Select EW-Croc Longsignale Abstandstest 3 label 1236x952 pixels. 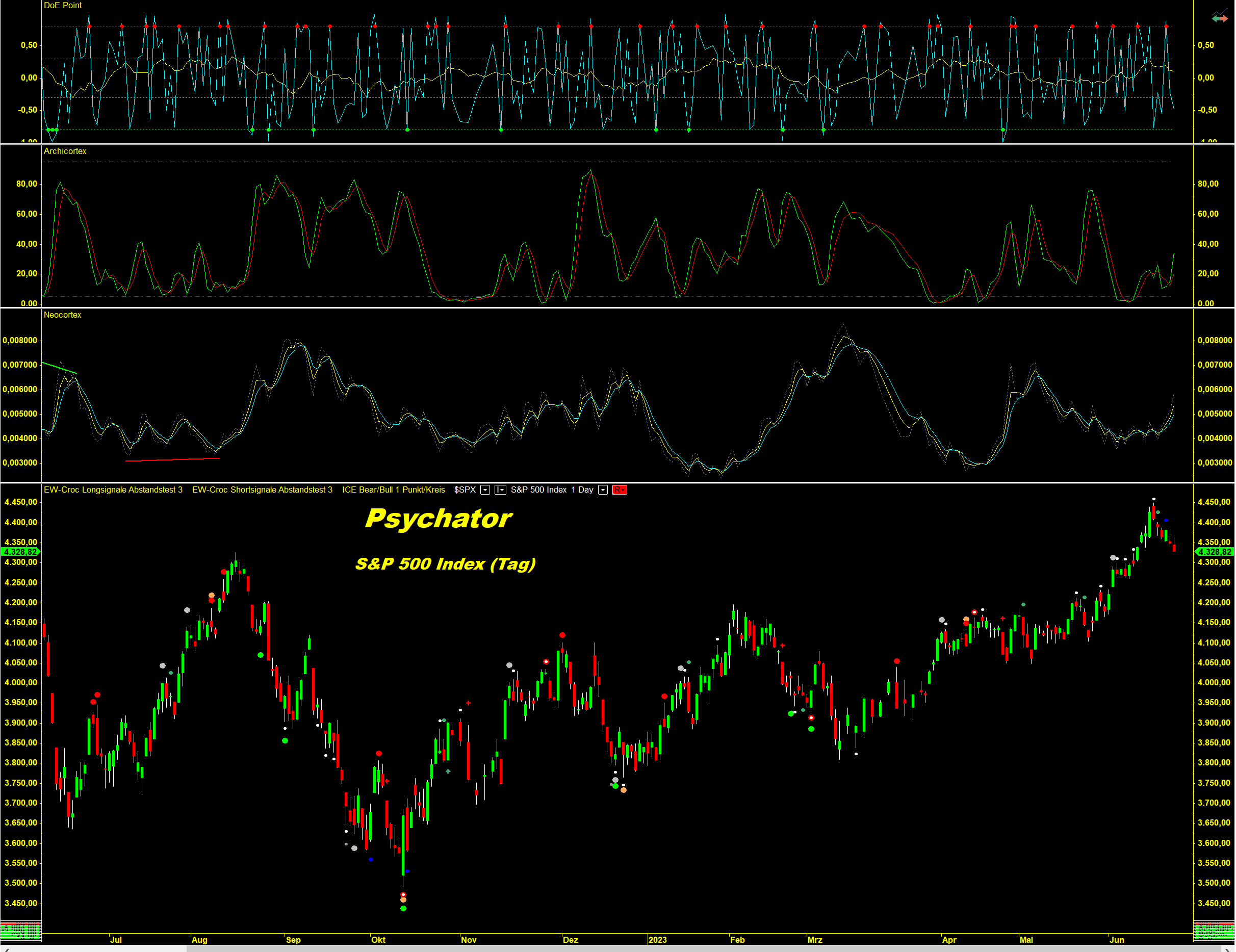[x=113, y=490]
